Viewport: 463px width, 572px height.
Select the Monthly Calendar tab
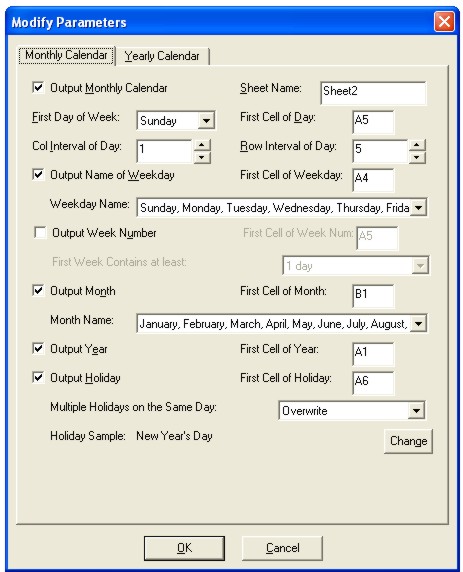pyautogui.click(x=66, y=55)
